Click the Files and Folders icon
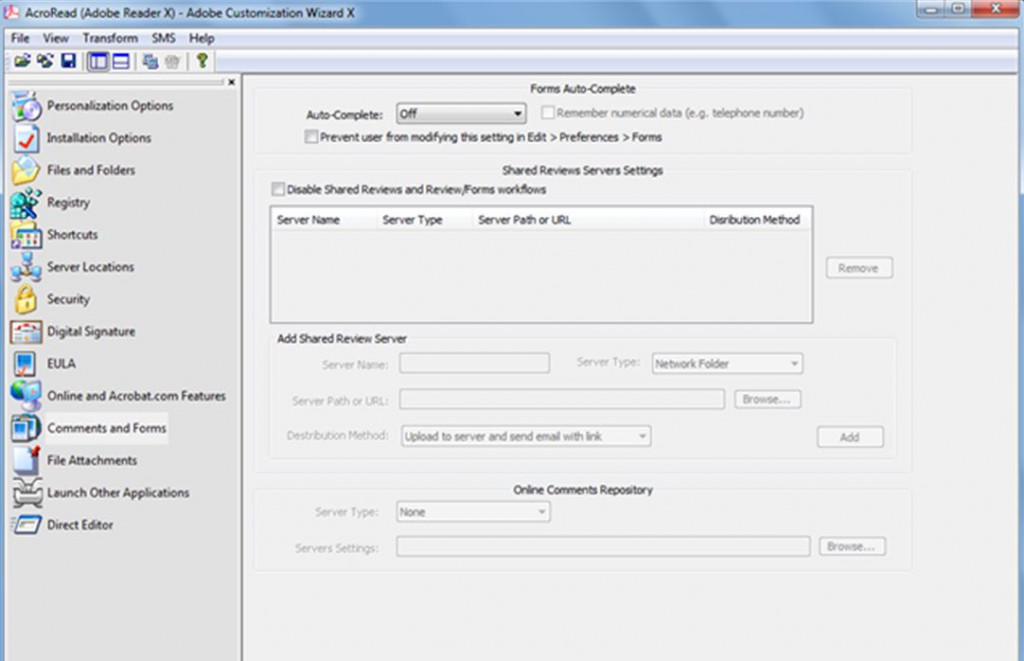The height and width of the screenshot is (661, 1024). click(26, 170)
